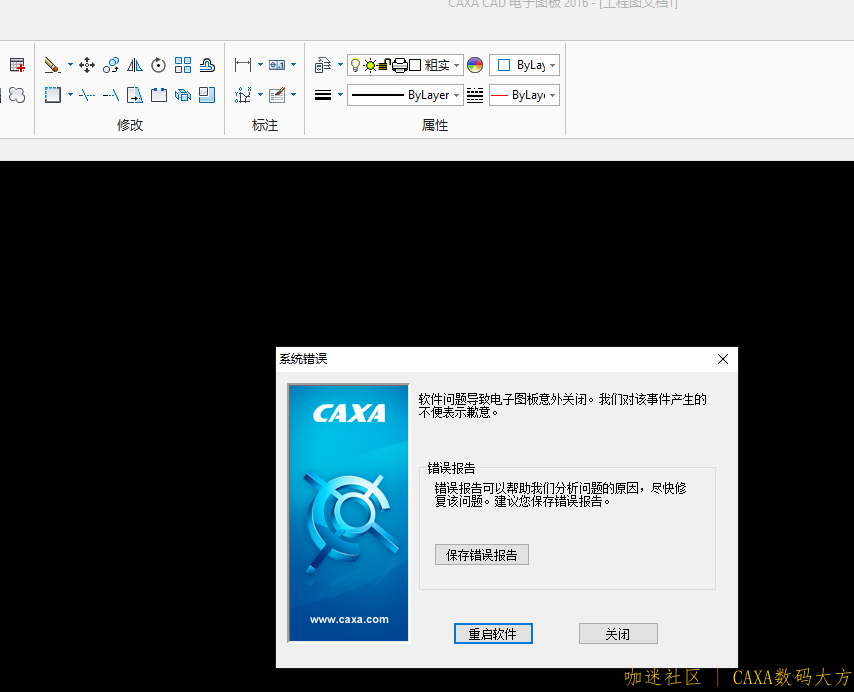
Task: Open the red-line ByLayer lineweight combo box
Action: click(x=524, y=95)
